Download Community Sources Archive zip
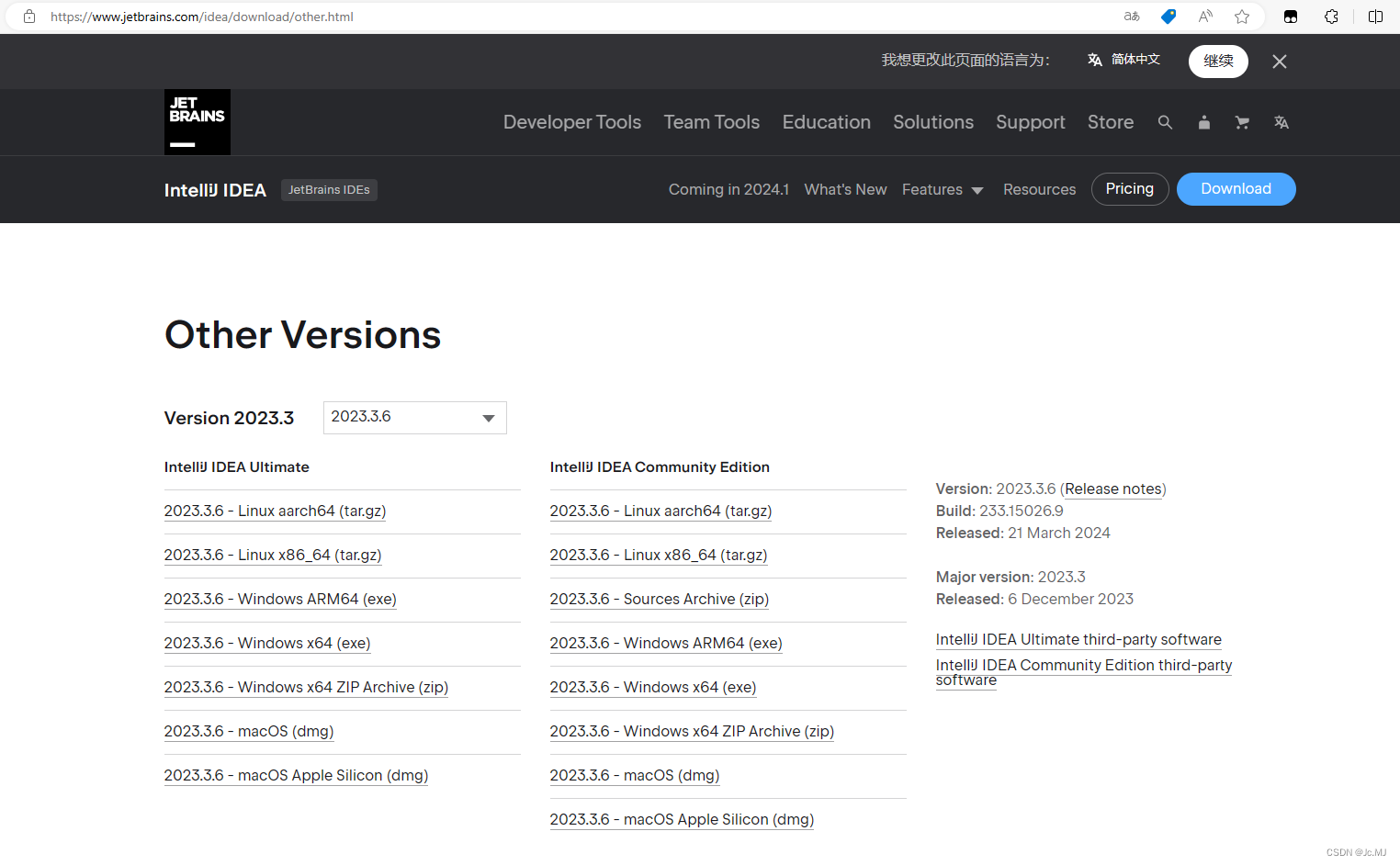Screen dimensions: 1400x865 660,600
